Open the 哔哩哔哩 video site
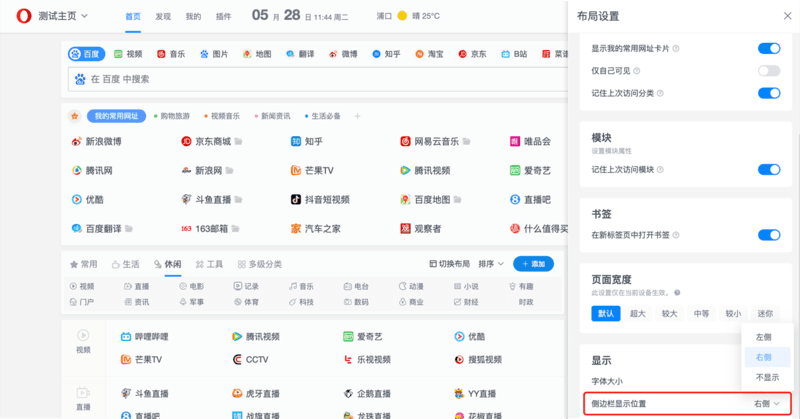Screen dimensions: 800x419 144,336
